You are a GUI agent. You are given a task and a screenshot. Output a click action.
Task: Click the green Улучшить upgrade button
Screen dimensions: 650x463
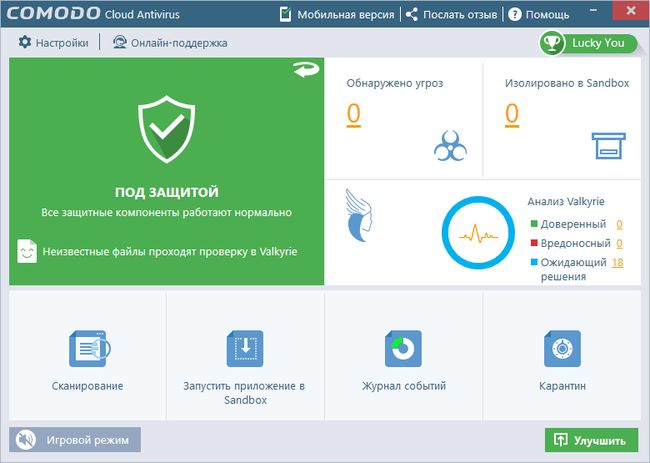click(x=591, y=440)
